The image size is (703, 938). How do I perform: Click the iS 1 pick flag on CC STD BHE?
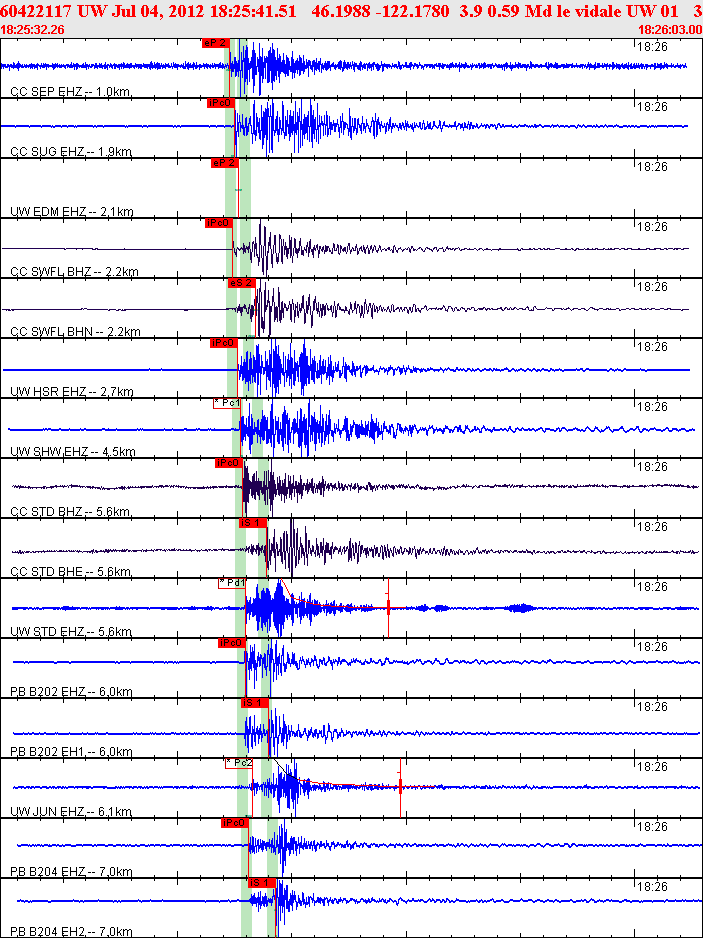pyautogui.click(x=252, y=523)
